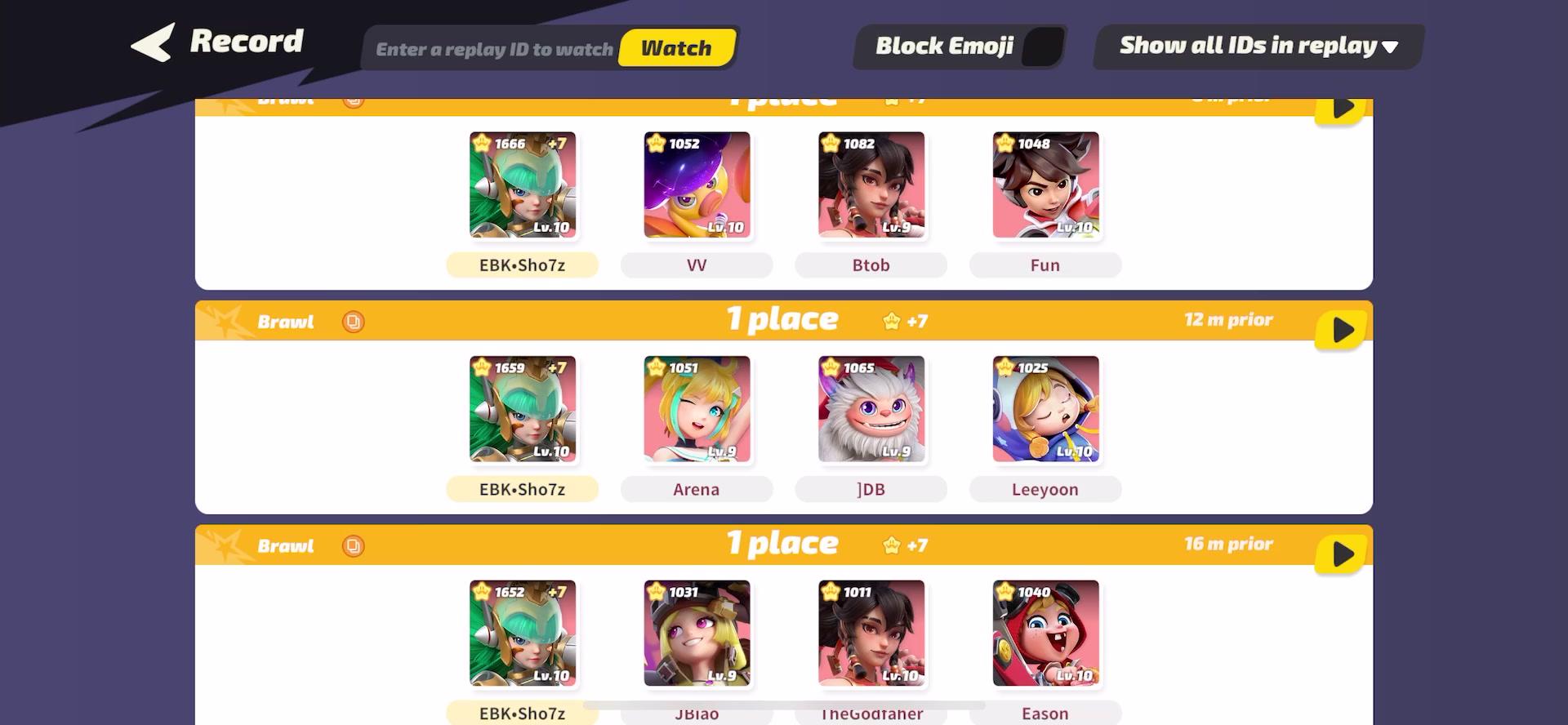
Task: Click the Fun player name label
Action: 1045,265
